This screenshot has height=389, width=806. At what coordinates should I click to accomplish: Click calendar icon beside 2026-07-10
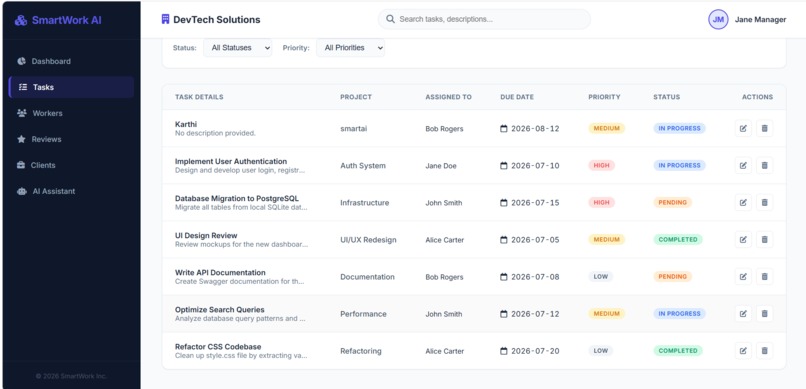pos(504,165)
